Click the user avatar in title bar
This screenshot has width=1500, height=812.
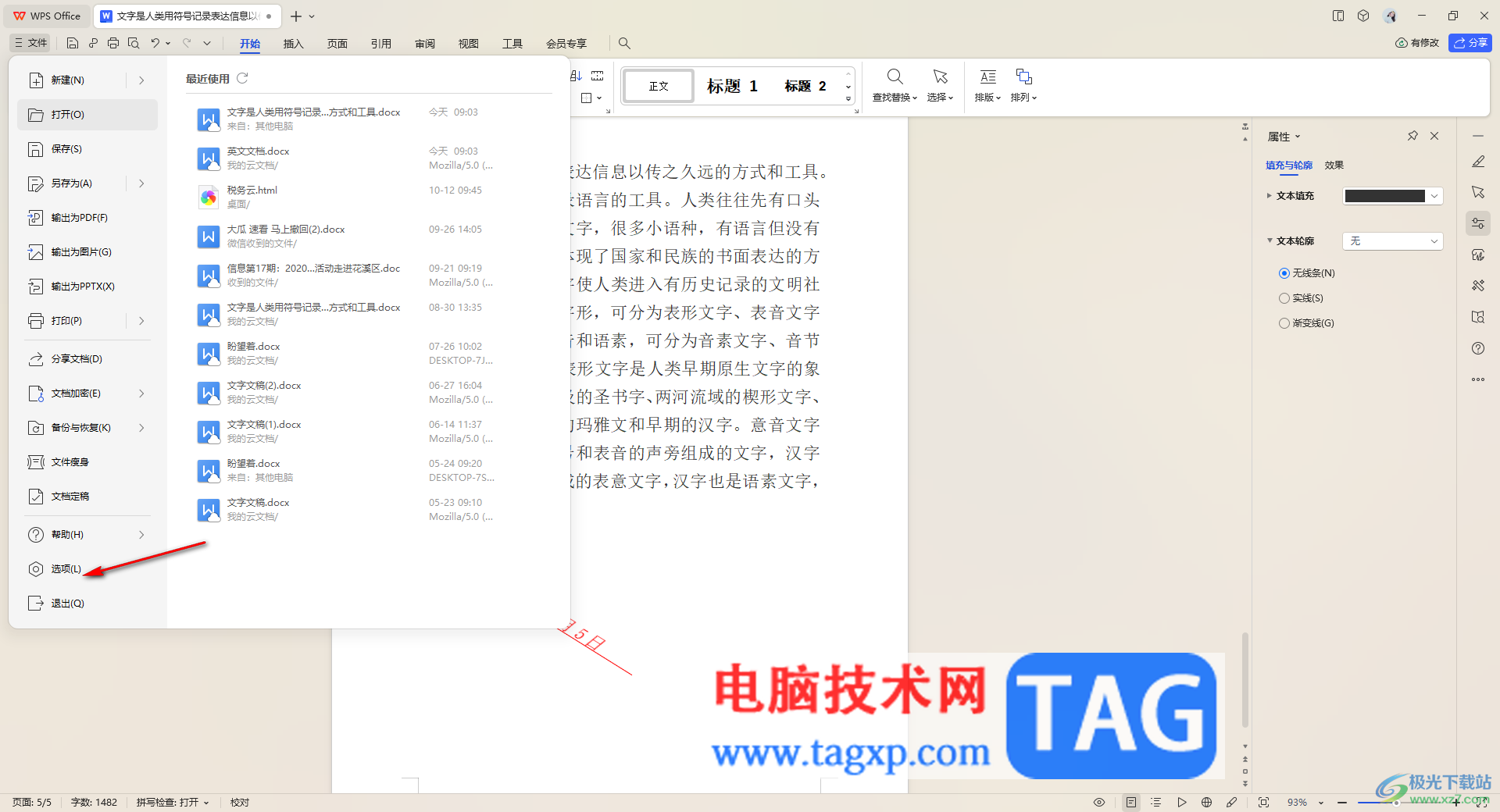coord(1390,16)
